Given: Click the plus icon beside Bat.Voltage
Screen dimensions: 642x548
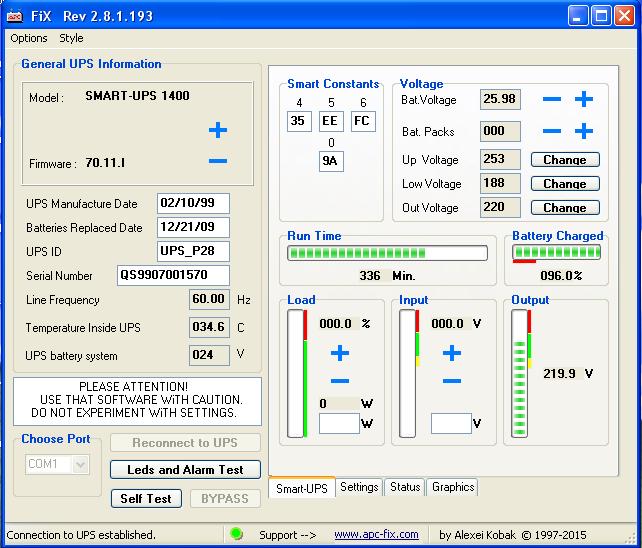Looking at the screenshot, I should pos(584,99).
